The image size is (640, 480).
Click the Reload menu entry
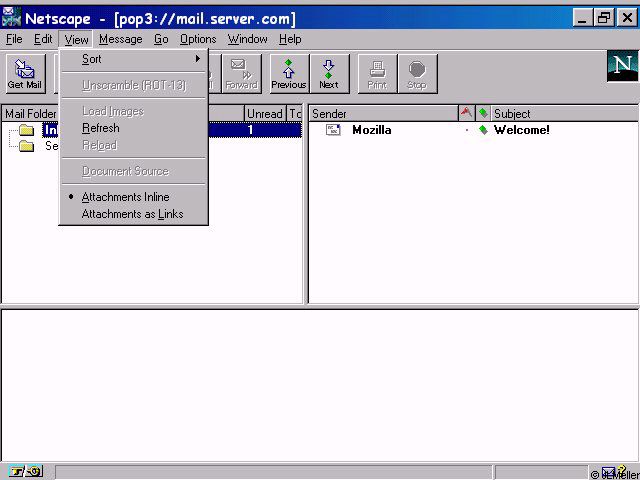tap(134, 145)
